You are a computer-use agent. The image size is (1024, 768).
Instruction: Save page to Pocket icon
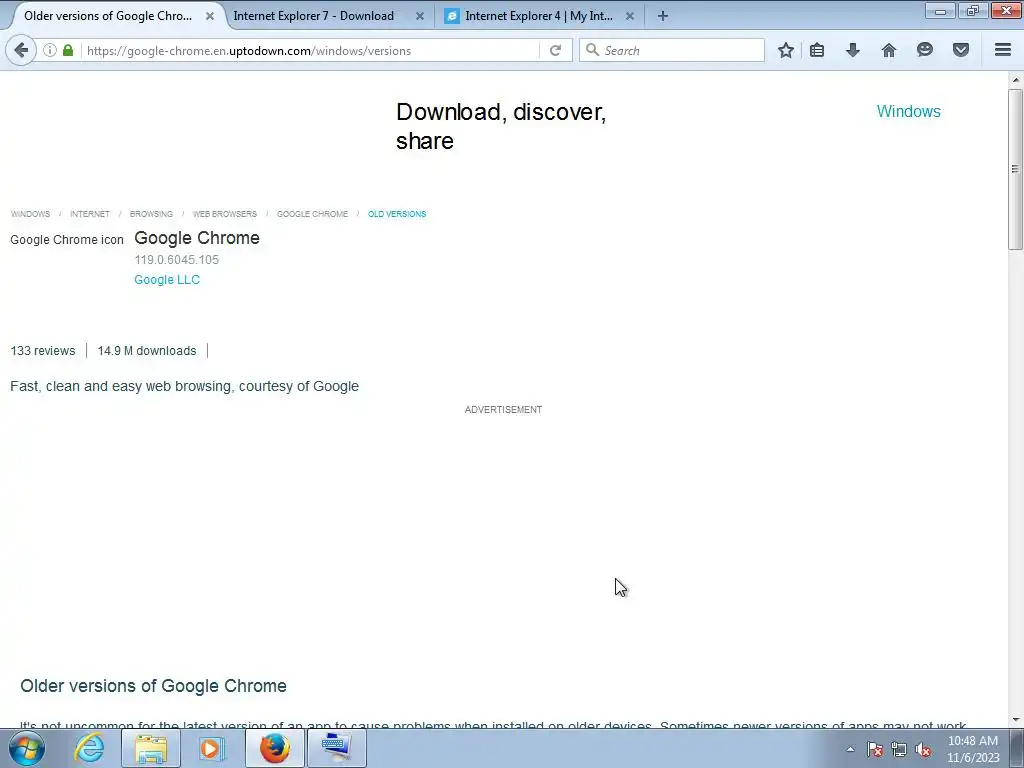point(961,50)
